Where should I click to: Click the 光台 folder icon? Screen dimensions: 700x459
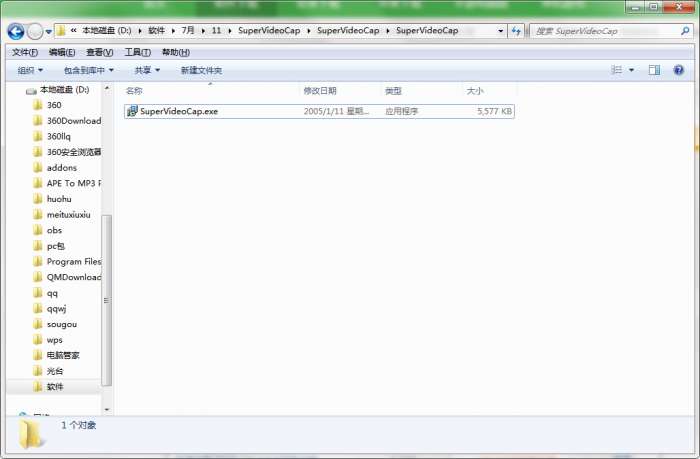38,371
